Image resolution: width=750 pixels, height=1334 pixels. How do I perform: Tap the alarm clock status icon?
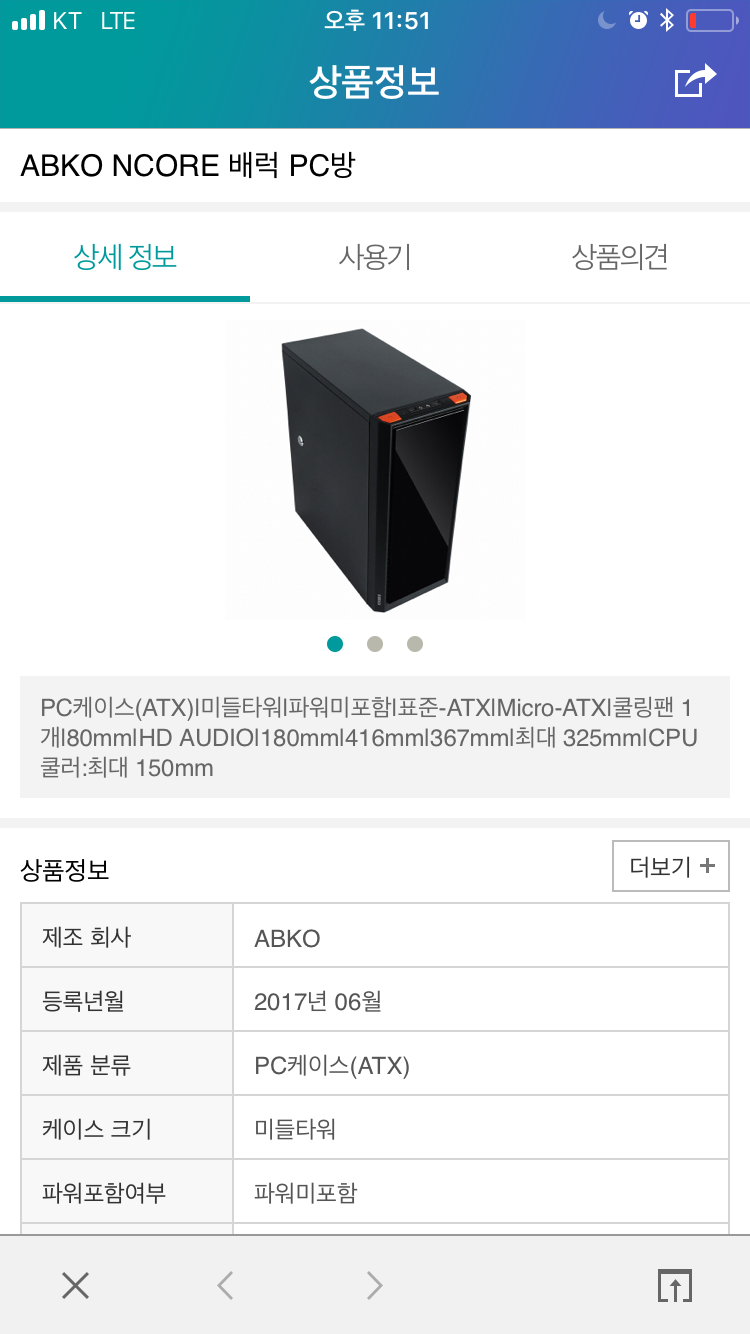click(638, 20)
